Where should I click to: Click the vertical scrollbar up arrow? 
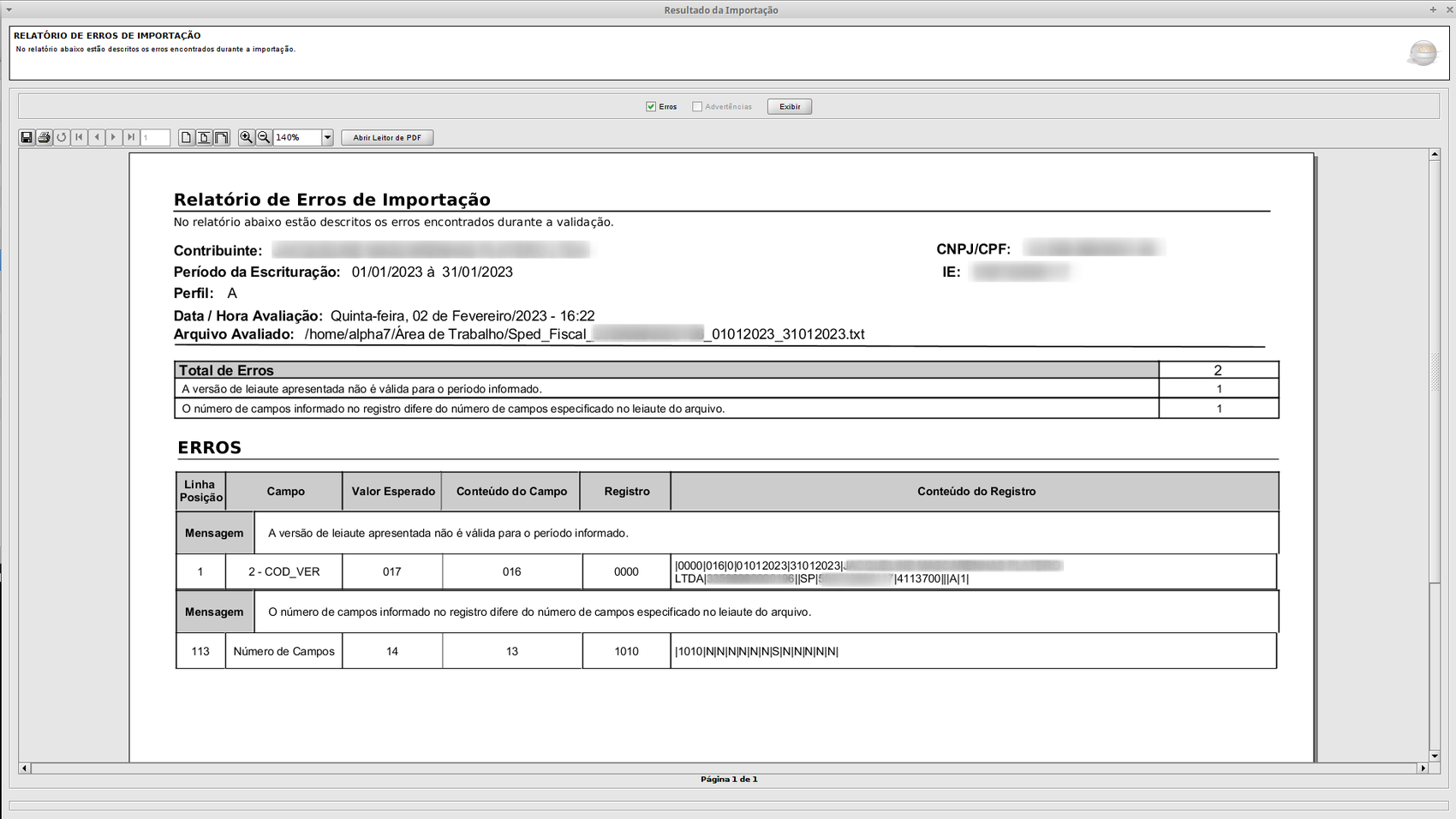pyautogui.click(x=1435, y=155)
